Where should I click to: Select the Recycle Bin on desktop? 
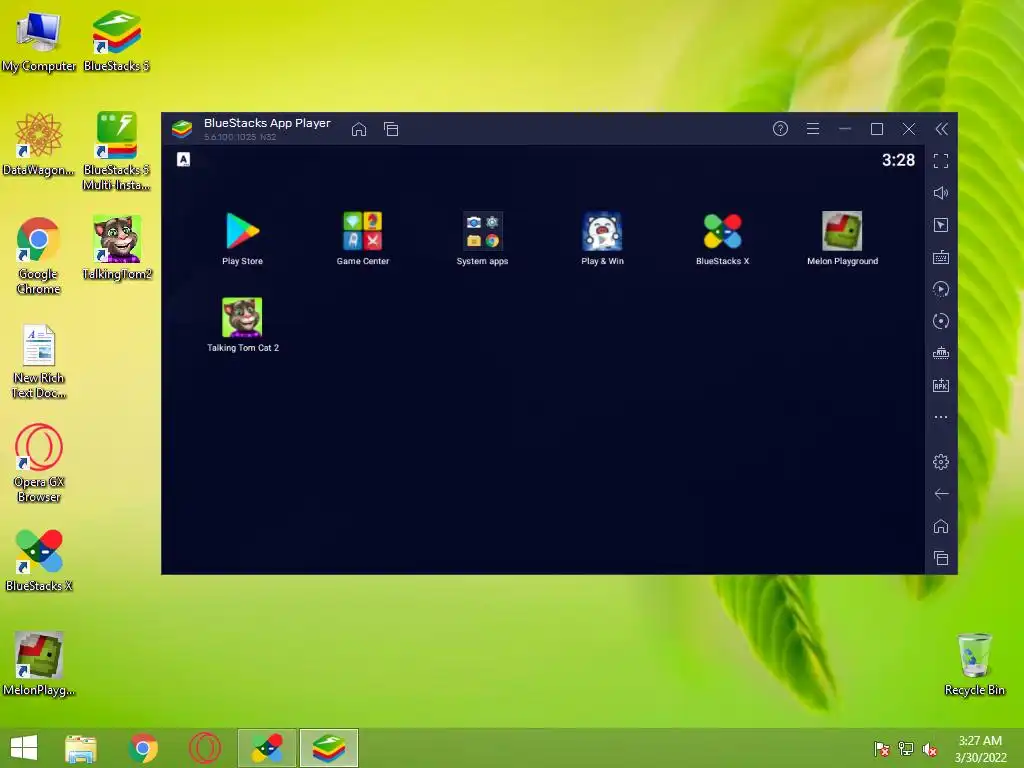coord(974,664)
